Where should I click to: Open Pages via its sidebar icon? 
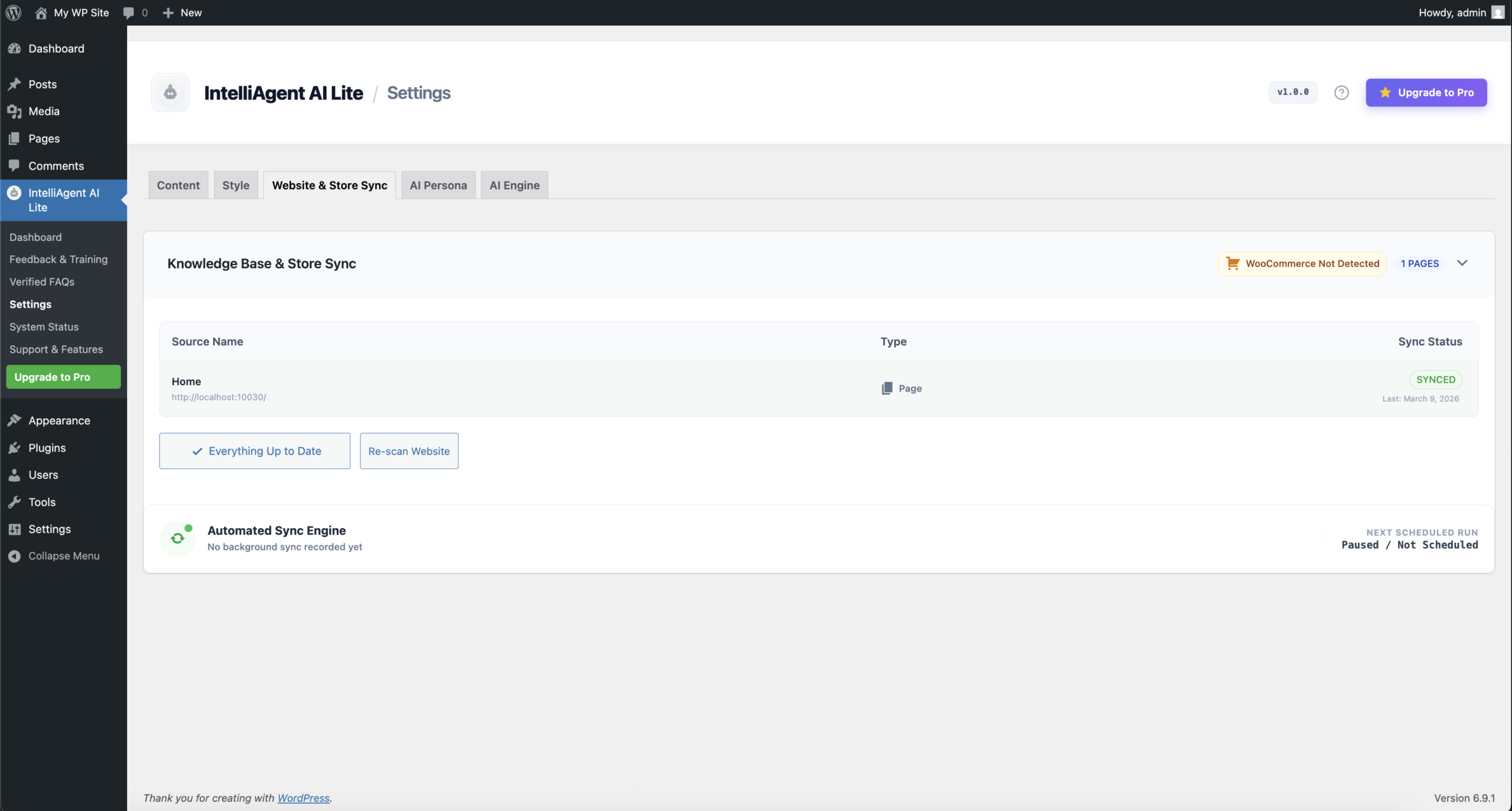pyautogui.click(x=15, y=138)
